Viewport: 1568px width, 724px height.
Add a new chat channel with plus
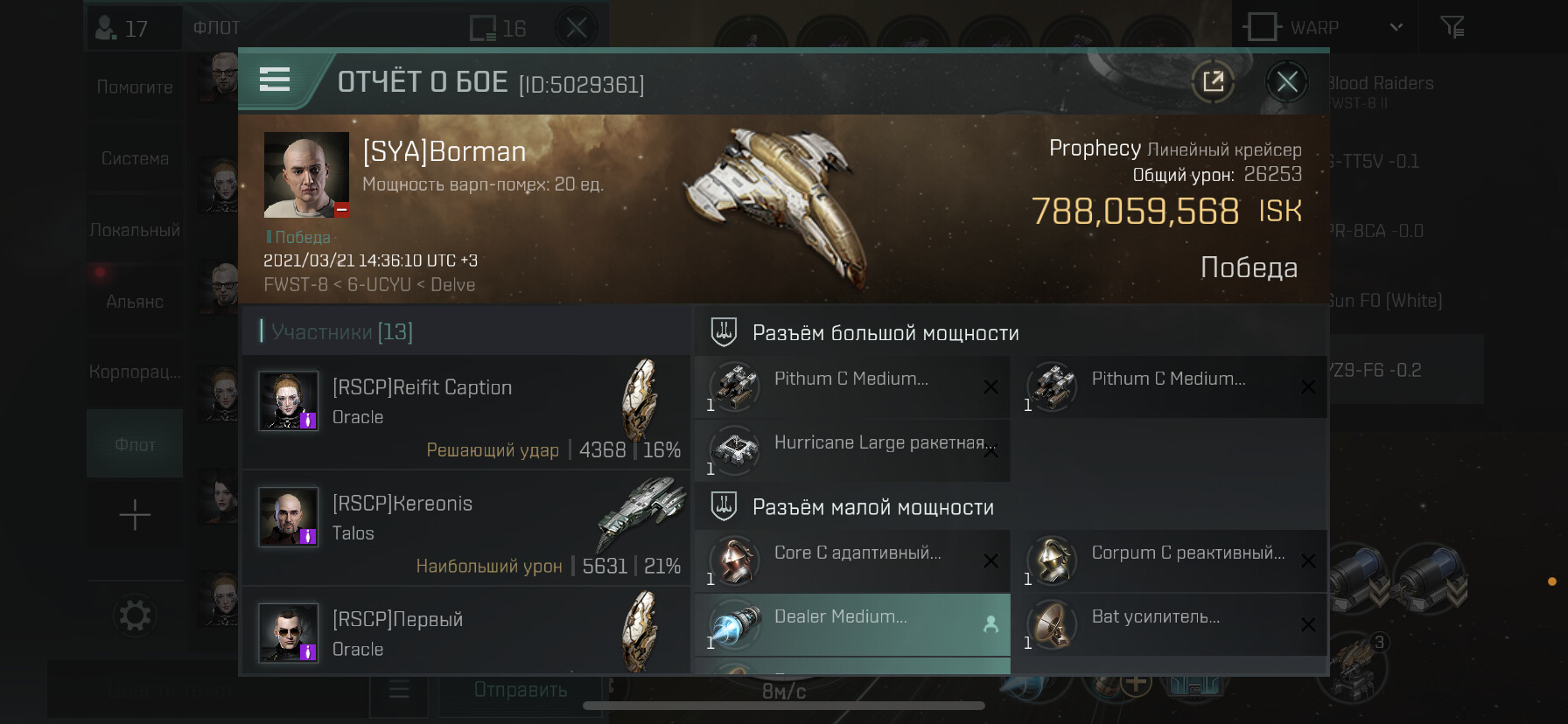pyautogui.click(x=135, y=515)
